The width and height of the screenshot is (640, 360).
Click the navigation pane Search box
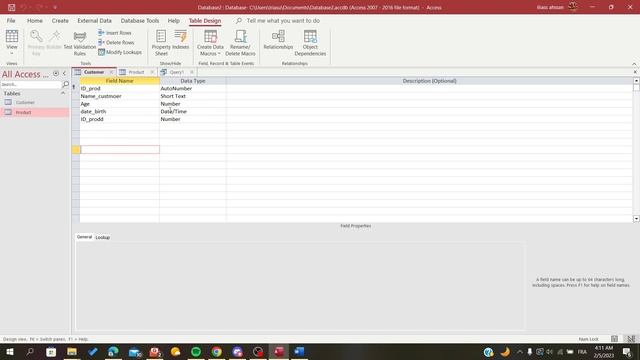31,84
